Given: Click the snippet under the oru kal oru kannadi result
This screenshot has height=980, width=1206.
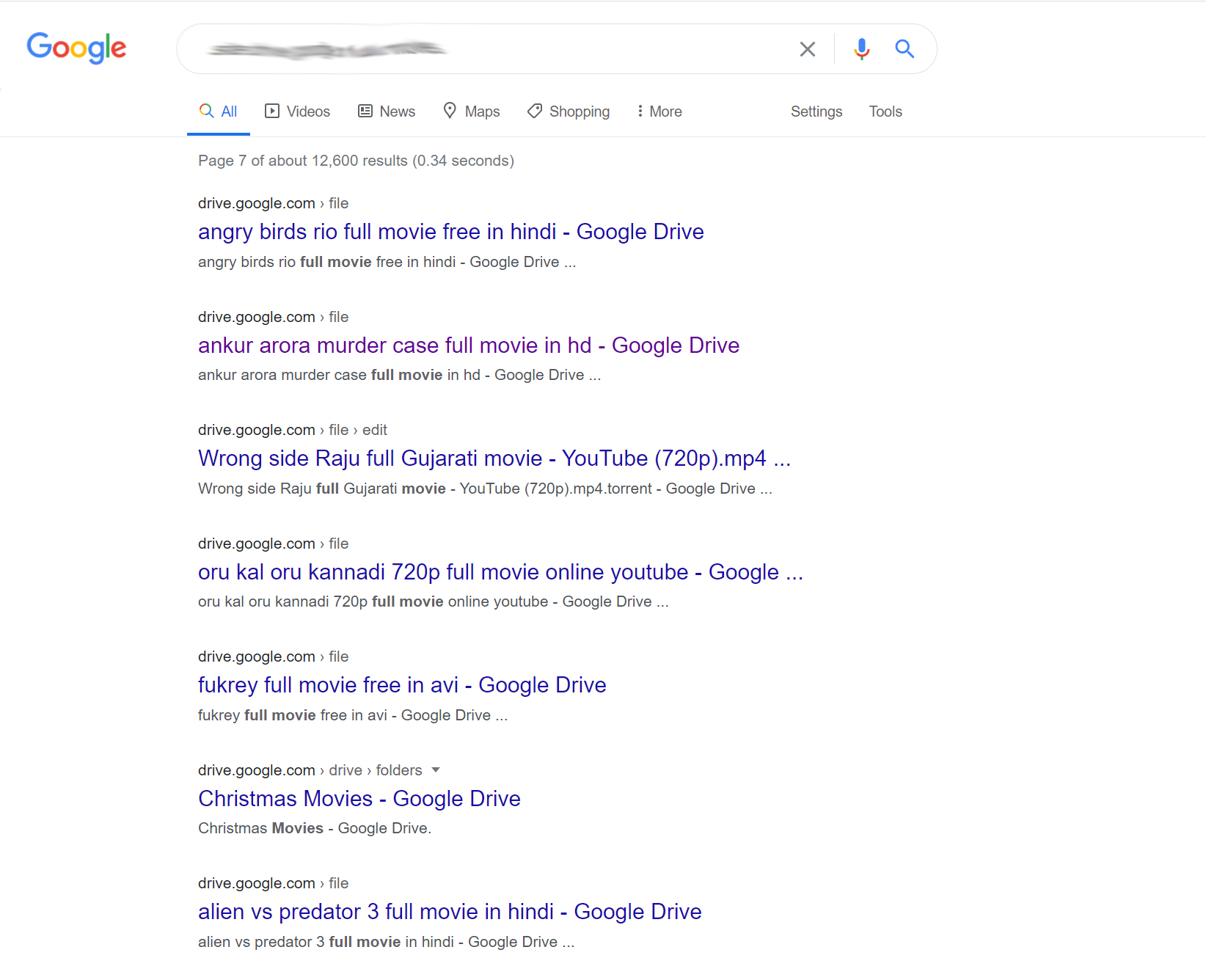Looking at the screenshot, I should pyautogui.click(x=433, y=601).
